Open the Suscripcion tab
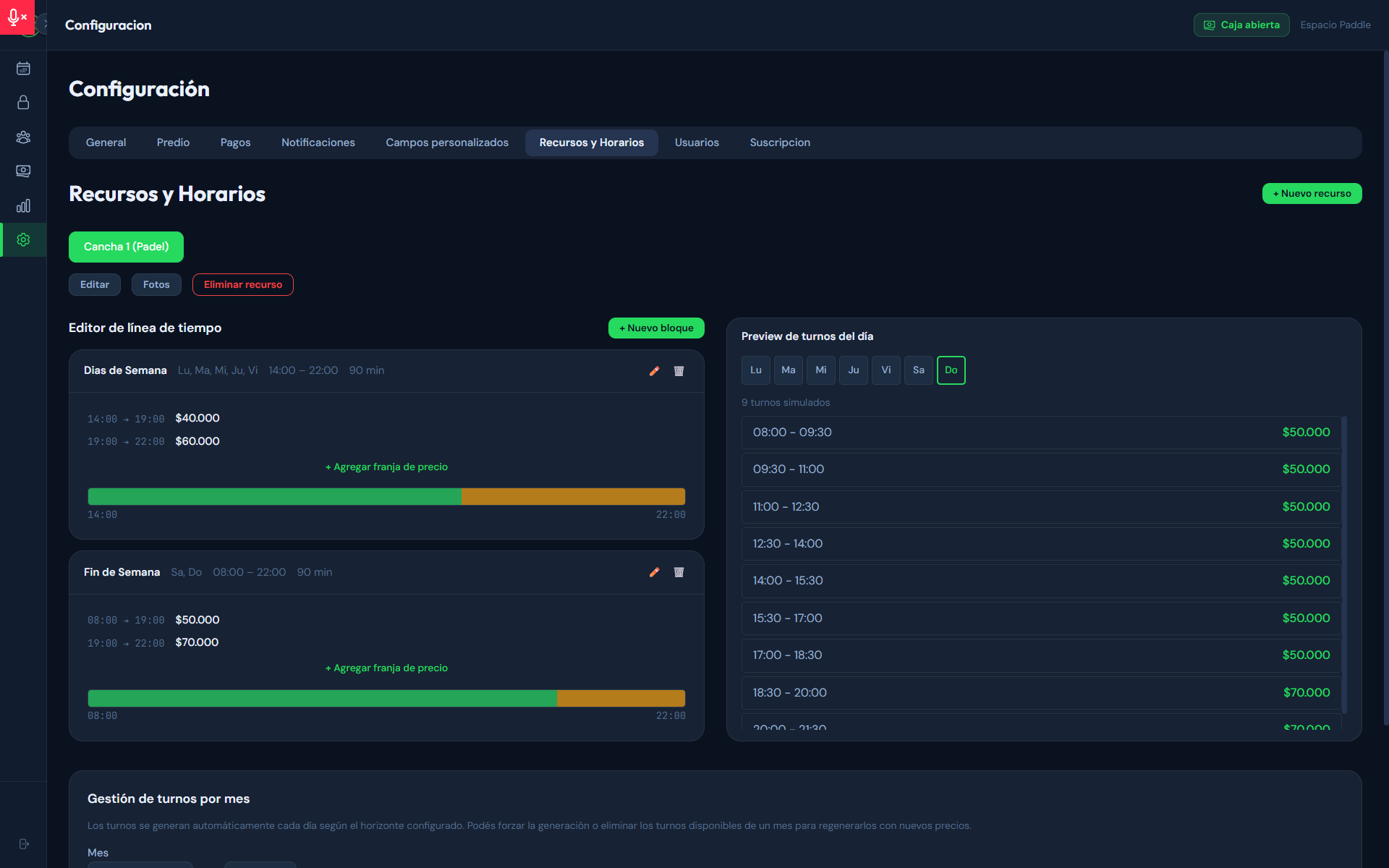1389x868 pixels. [x=780, y=142]
